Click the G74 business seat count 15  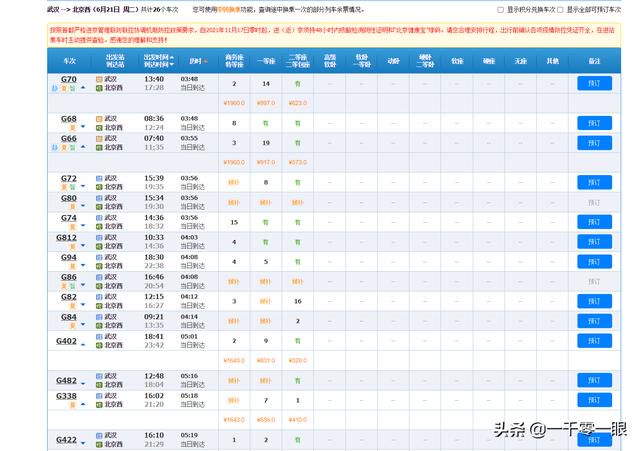click(x=234, y=222)
